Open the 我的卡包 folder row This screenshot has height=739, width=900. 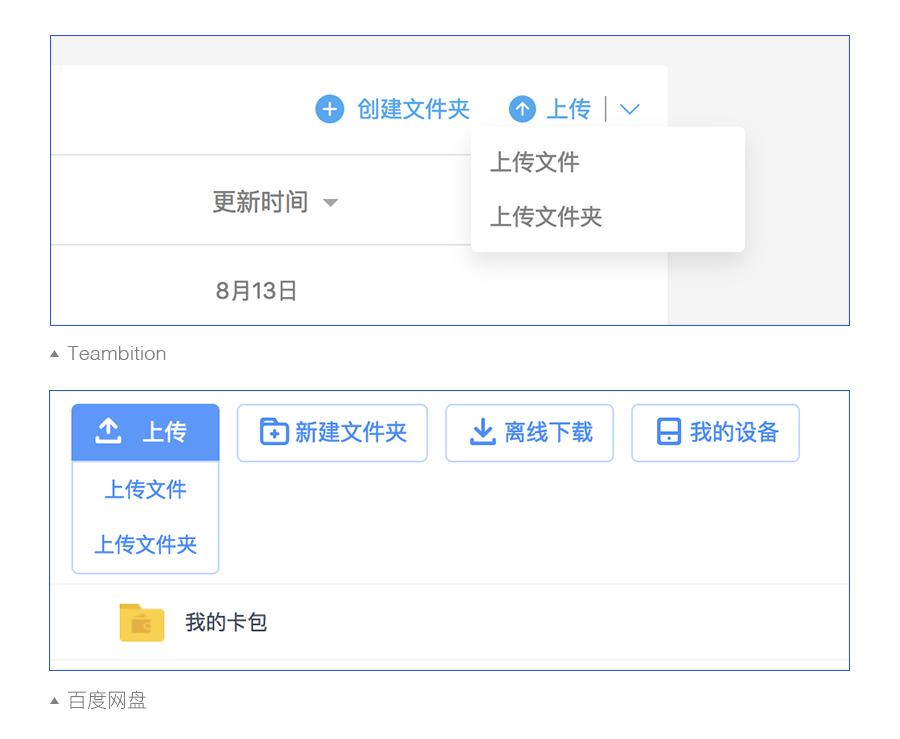point(225,622)
